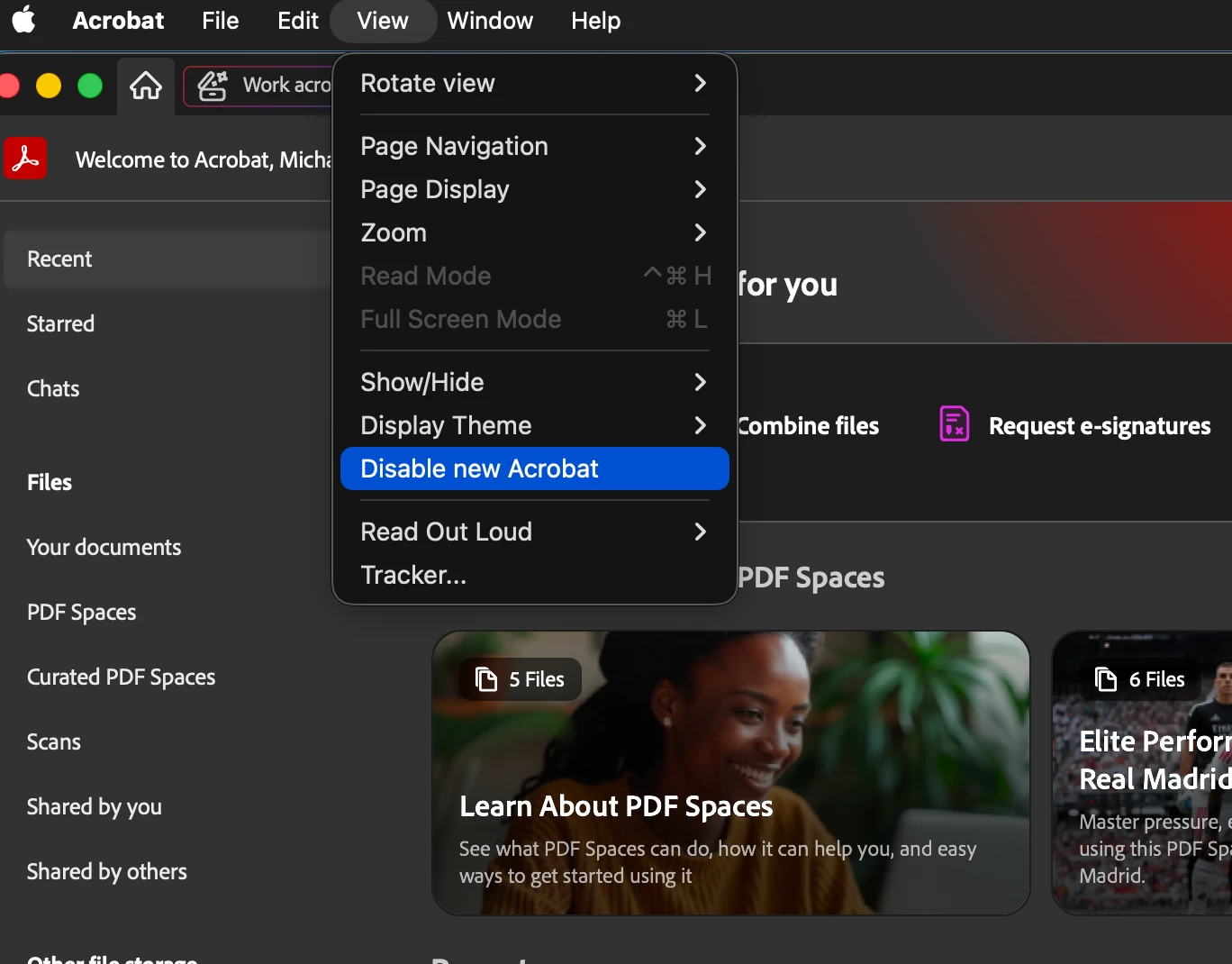Open the Elite Performance Real Madrid card
Screen dimensions: 1232x964
click(x=1142, y=773)
